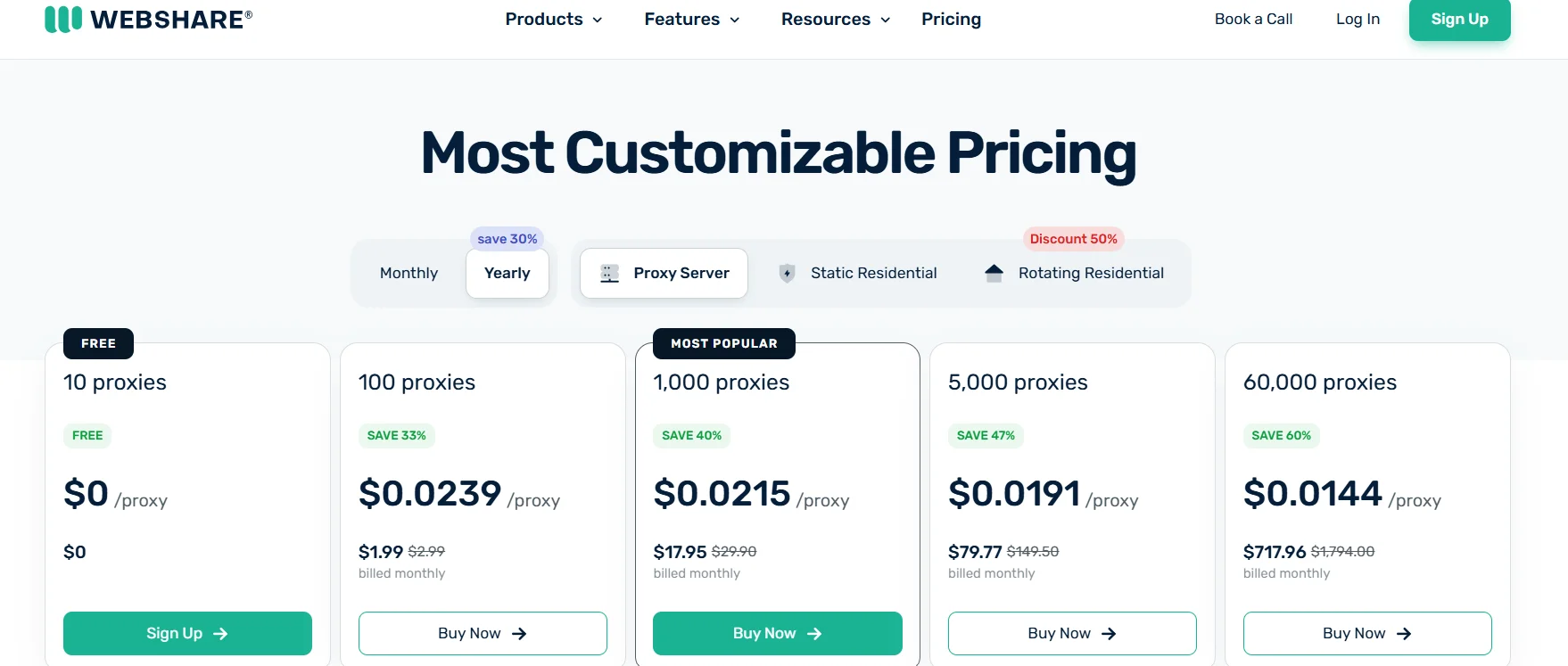Switch billing to Monthly
1568x666 pixels.
coord(409,273)
